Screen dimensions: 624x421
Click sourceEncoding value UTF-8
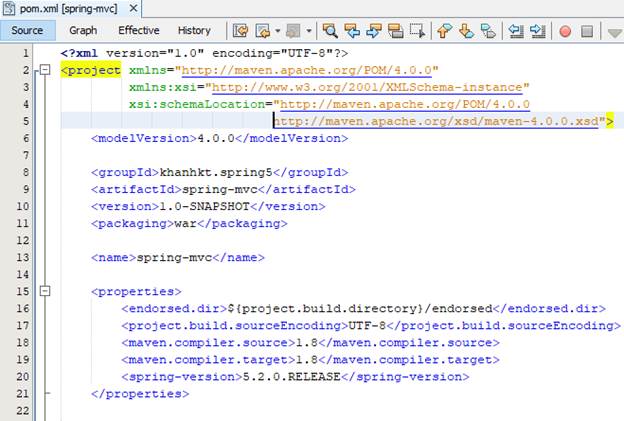367,326
